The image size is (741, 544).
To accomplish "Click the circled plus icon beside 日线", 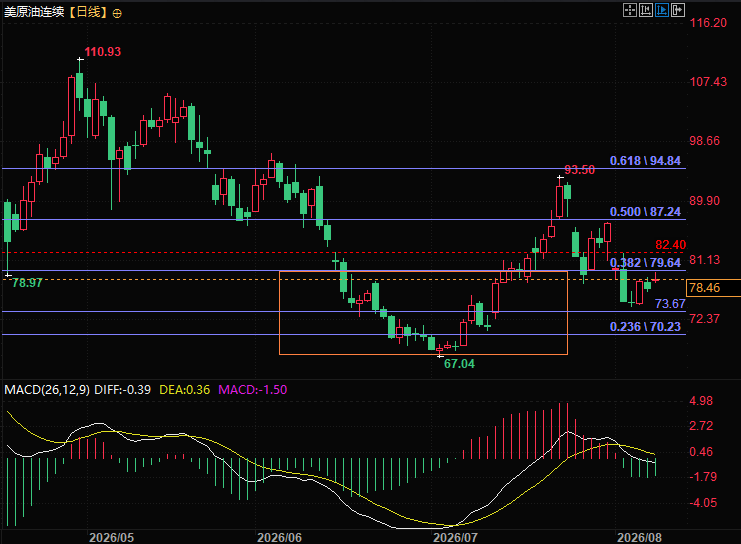I will [117, 13].
